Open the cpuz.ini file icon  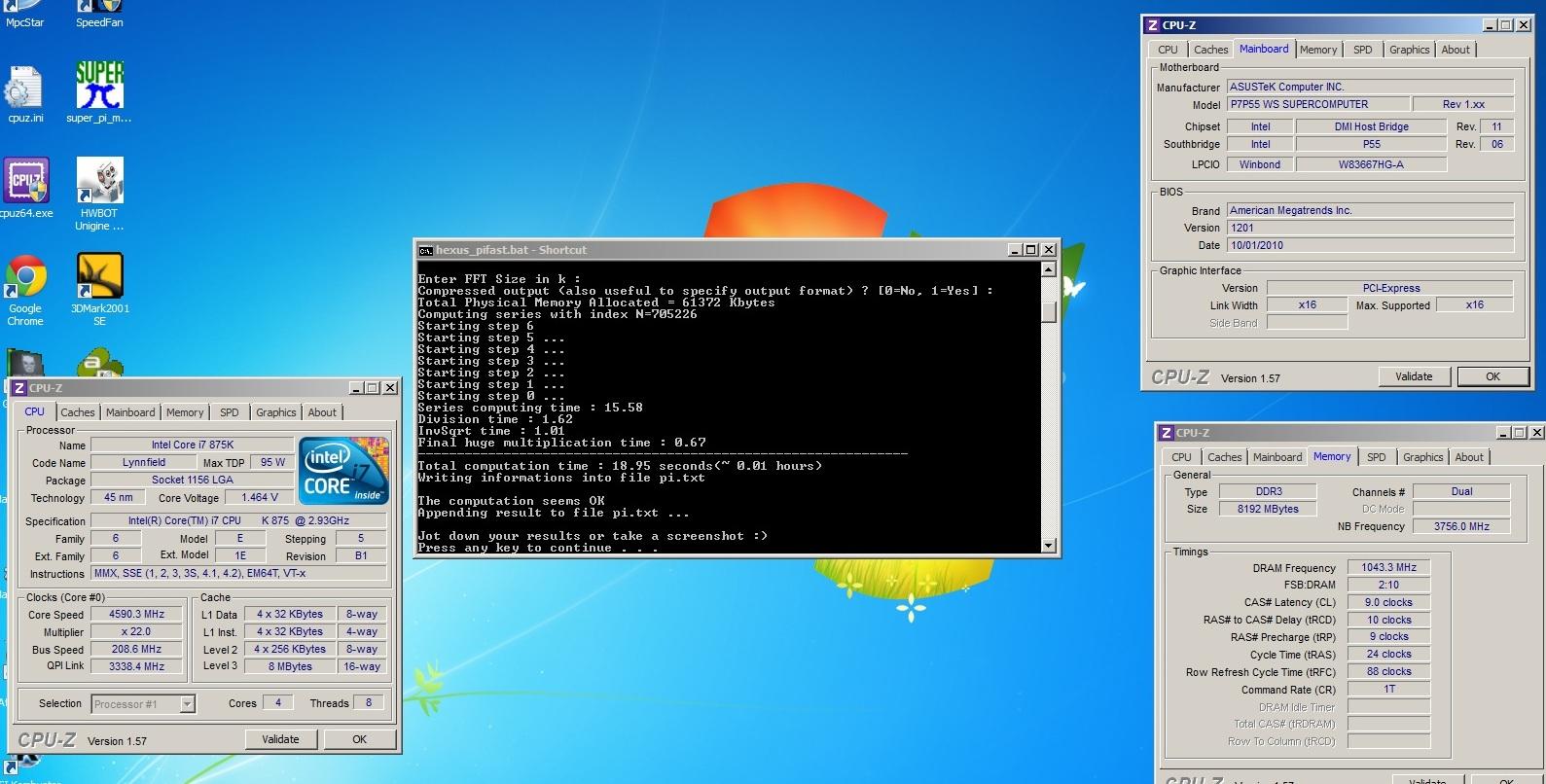click(x=24, y=94)
